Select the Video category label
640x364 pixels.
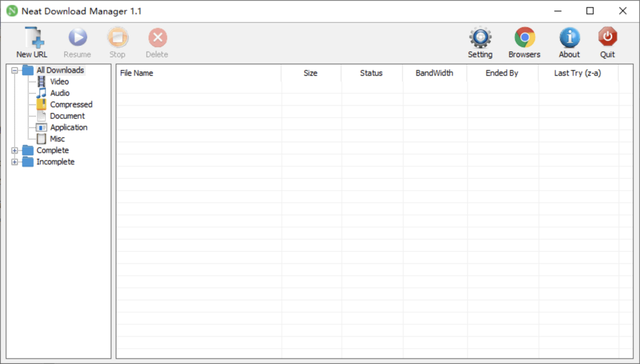pyautogui.click(x=59, y=82)
